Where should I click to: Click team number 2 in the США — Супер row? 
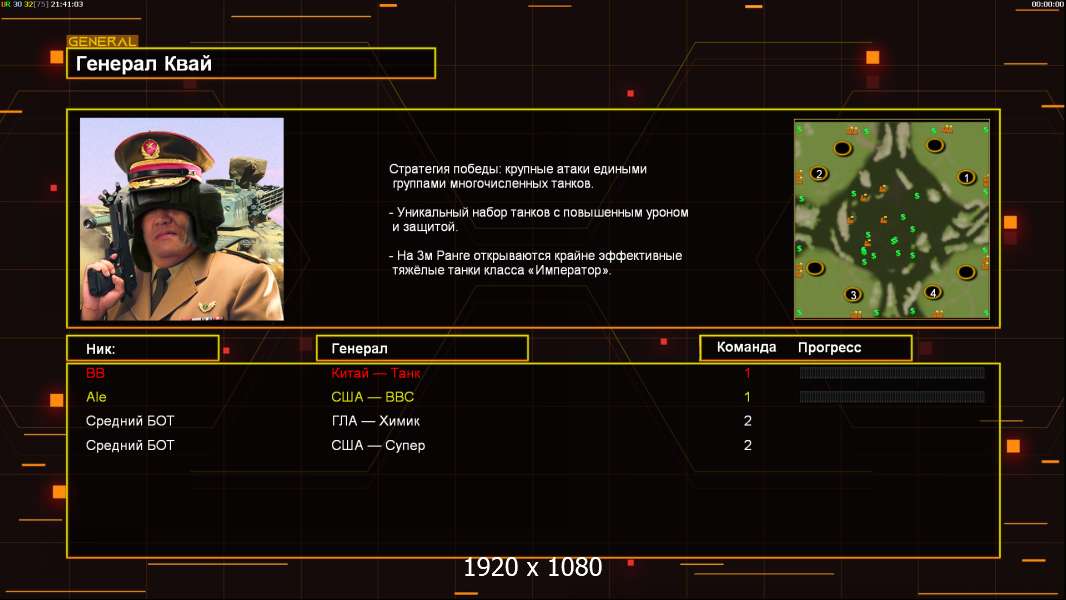pos(748,446)
